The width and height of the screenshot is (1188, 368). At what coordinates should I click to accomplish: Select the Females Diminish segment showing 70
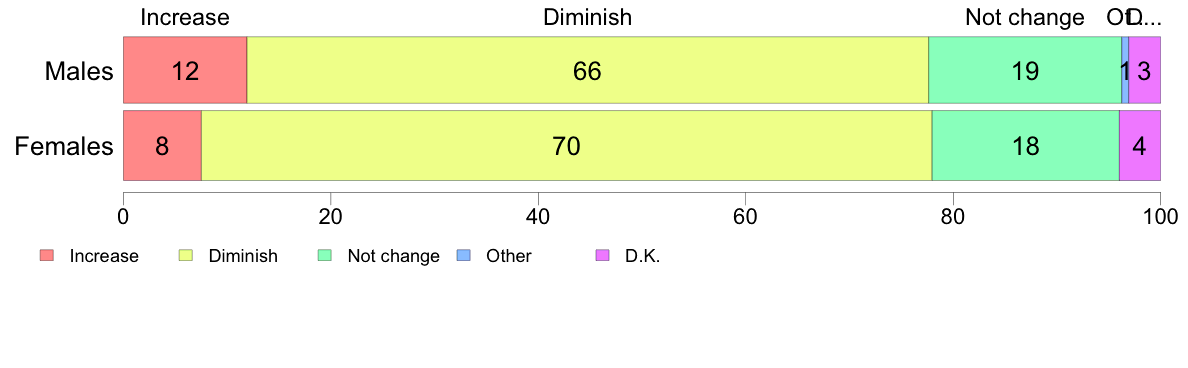567,145
